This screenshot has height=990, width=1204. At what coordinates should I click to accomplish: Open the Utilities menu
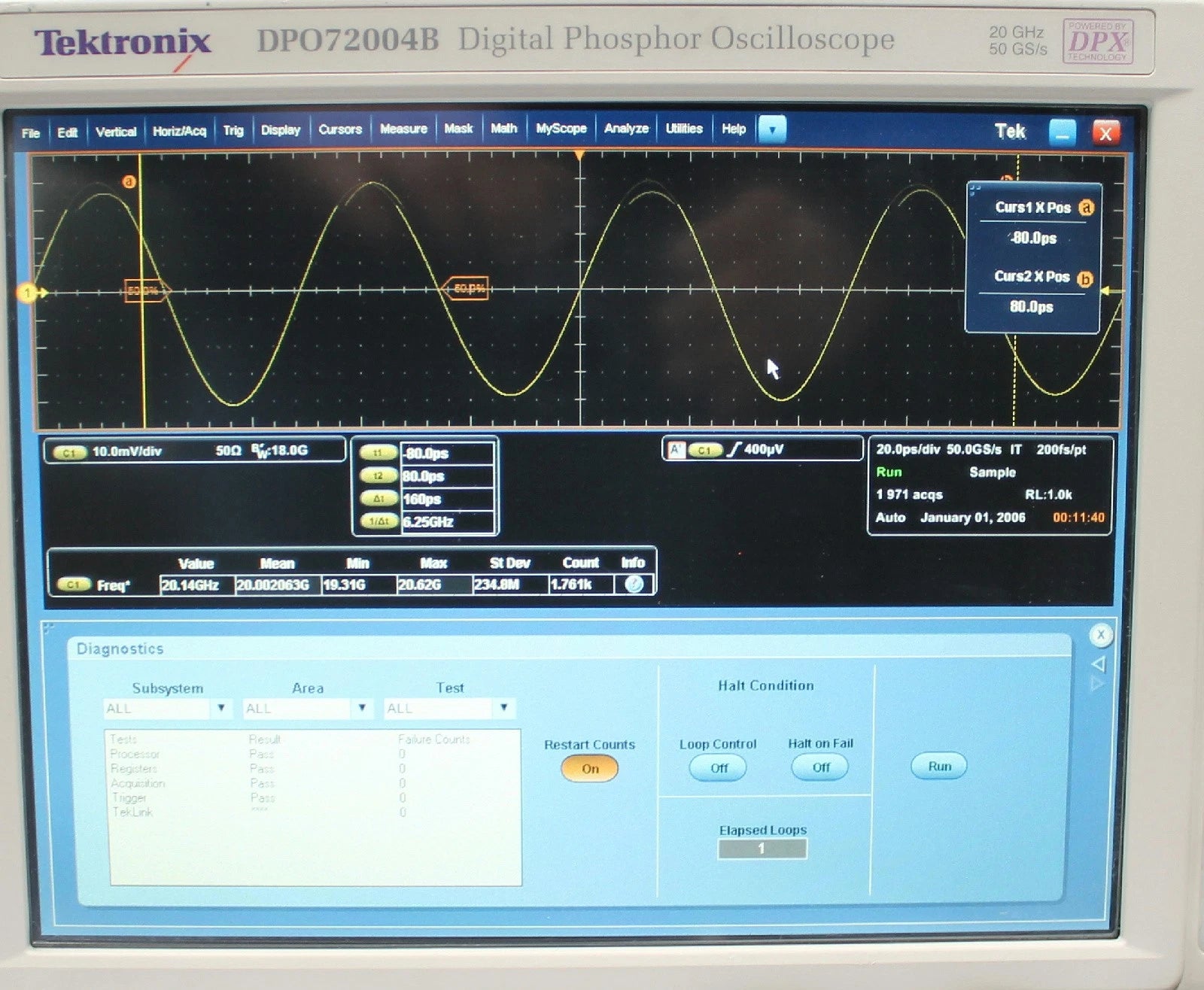(x=683, y=129)
